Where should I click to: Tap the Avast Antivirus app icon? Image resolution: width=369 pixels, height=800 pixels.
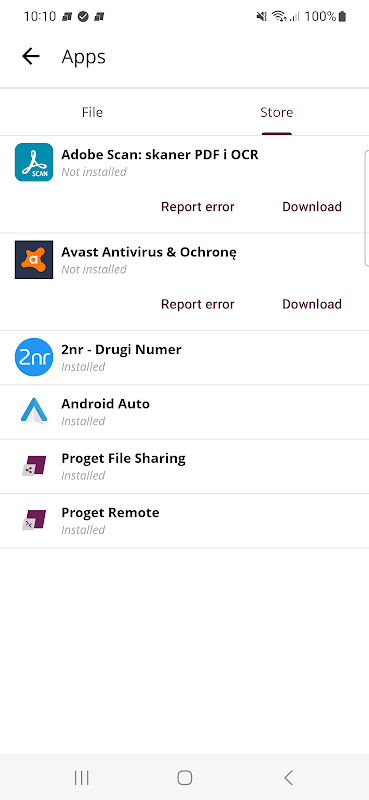click(34, 260)
